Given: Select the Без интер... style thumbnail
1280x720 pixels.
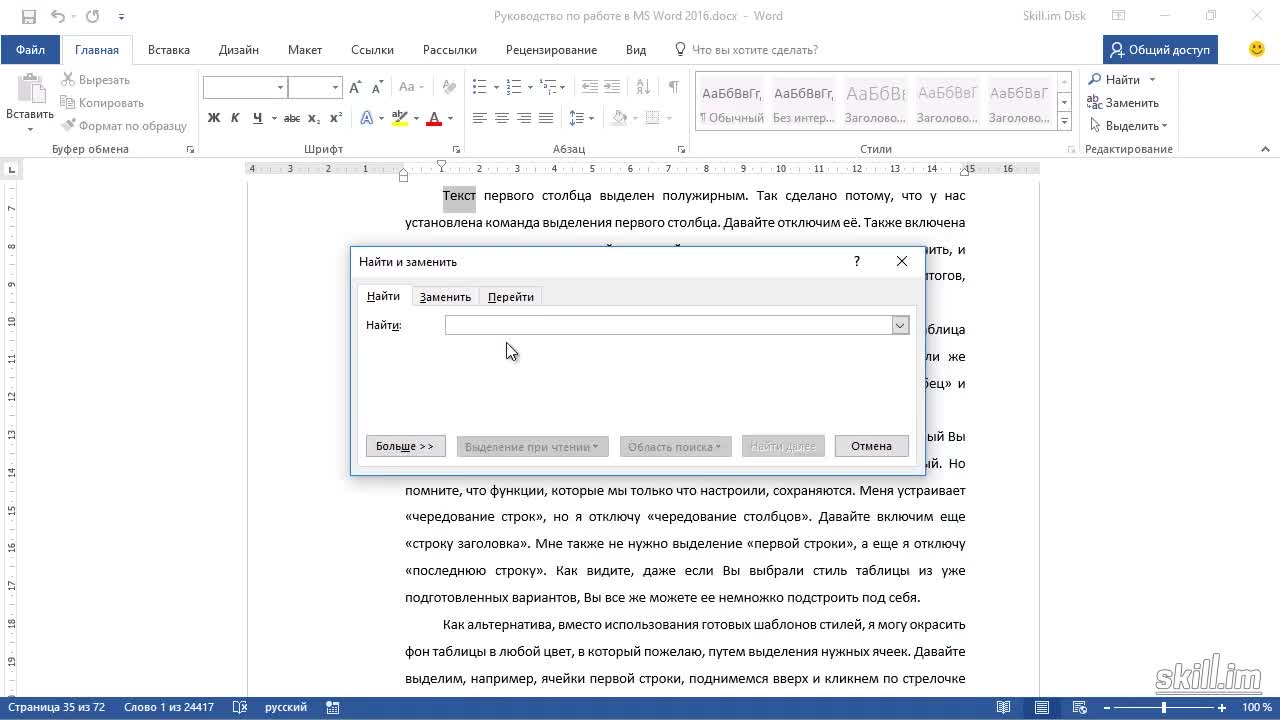Looking at the screenshot, I should click(803, 104).
